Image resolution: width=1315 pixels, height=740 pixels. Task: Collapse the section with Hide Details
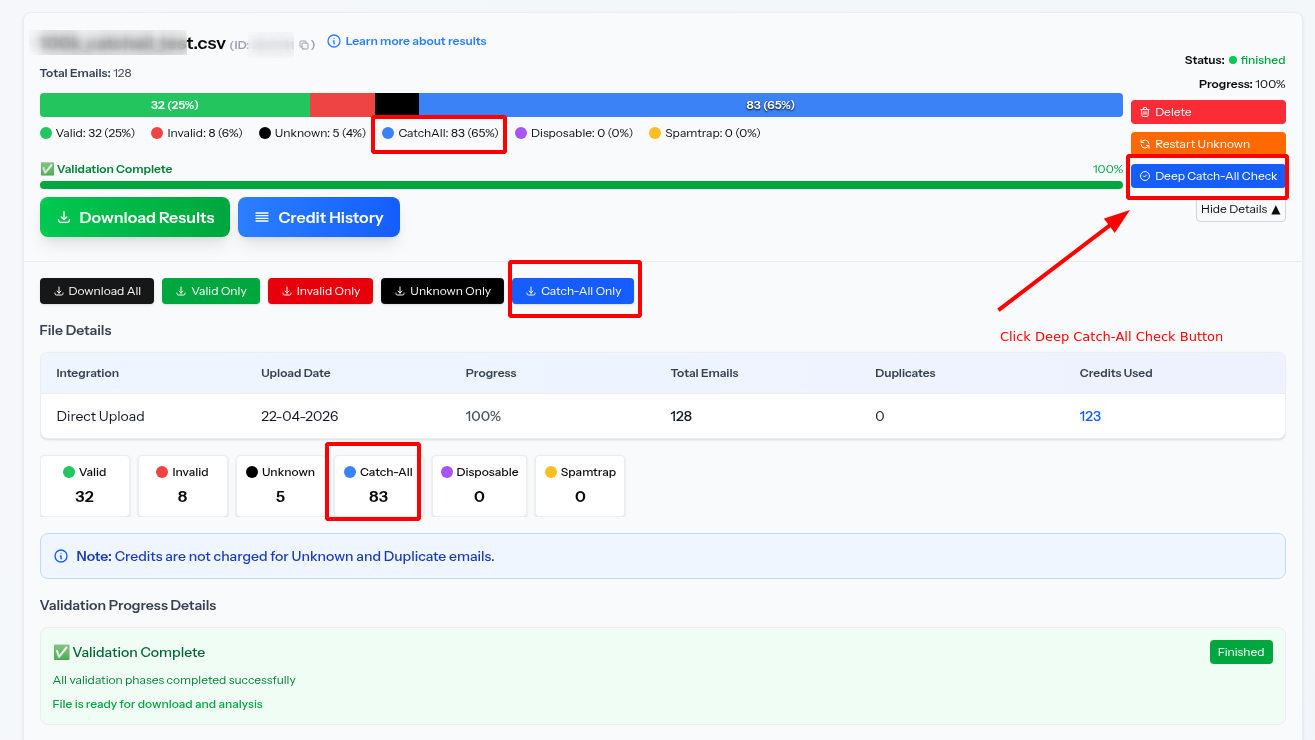pyautogui.click(x=1241, y=209)
